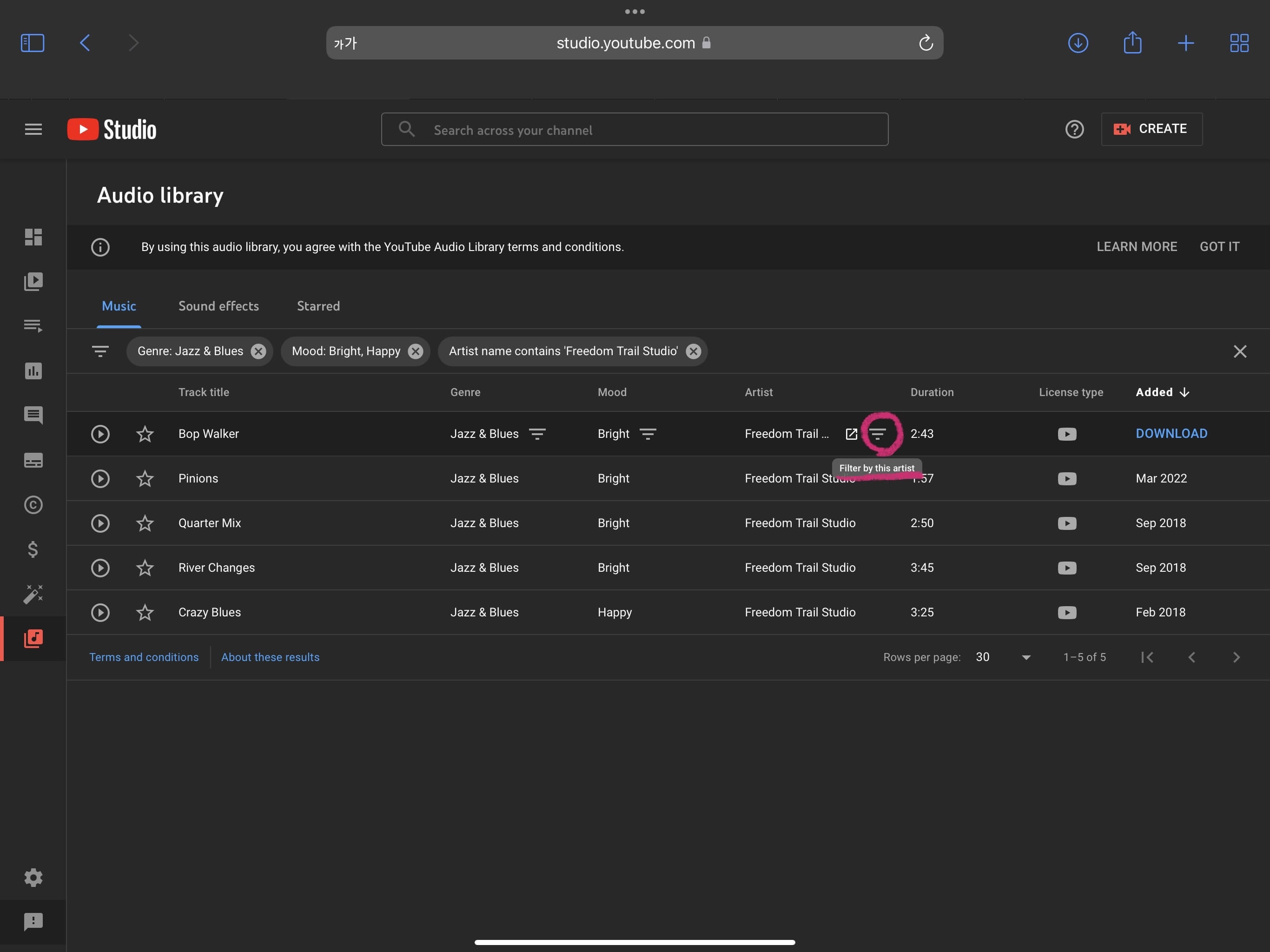Open the Earn dollar sidebar icon
The image size is (1270, 952).
pos(33,549)
